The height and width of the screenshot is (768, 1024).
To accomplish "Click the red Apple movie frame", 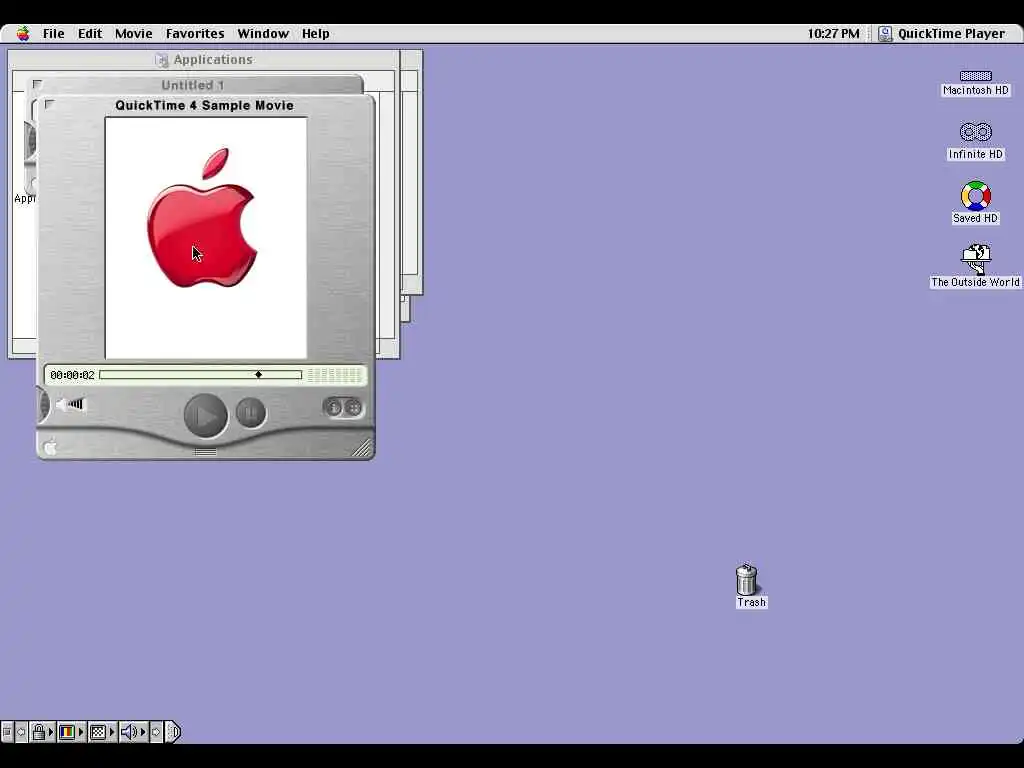I will coord(206,238).
